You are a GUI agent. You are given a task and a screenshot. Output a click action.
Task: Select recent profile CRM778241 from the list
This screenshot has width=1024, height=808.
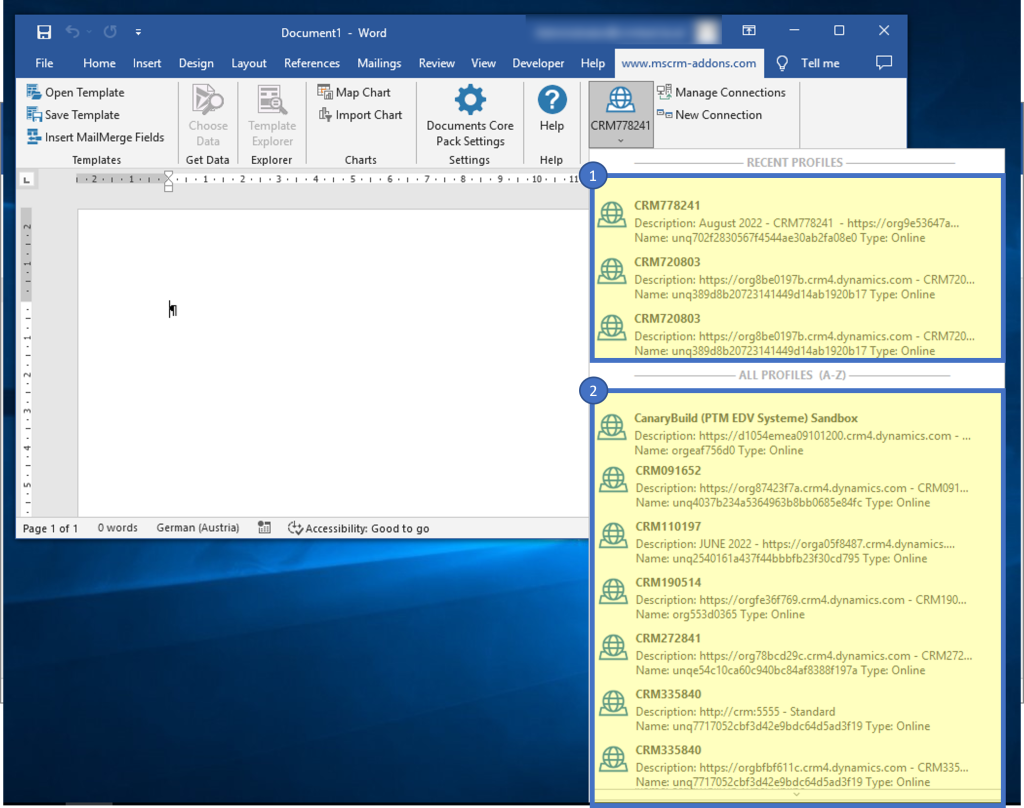pos(796,221)
